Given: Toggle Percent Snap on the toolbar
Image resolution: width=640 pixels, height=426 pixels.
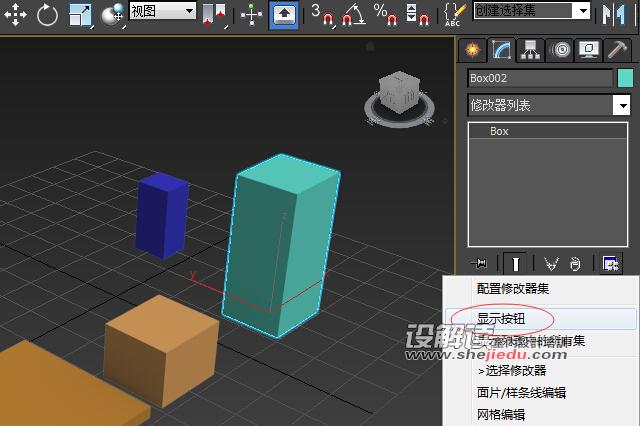Looking at the screenshot, I should point(383,14).
